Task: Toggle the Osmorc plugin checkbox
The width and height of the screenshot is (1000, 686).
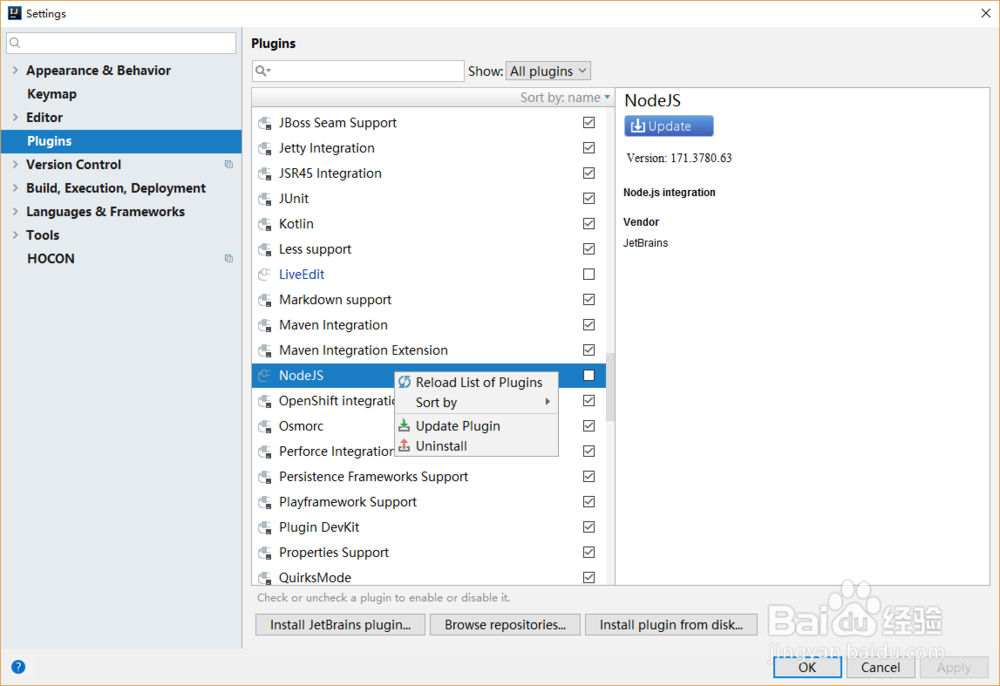Action: tap(589, 426)
